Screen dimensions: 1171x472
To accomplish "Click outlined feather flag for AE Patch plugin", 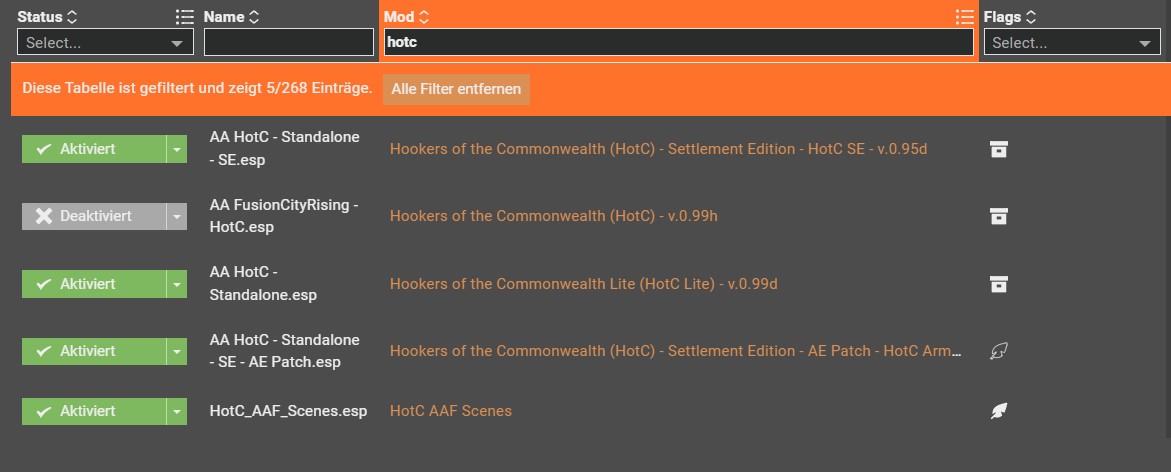I will click(997, 351).
